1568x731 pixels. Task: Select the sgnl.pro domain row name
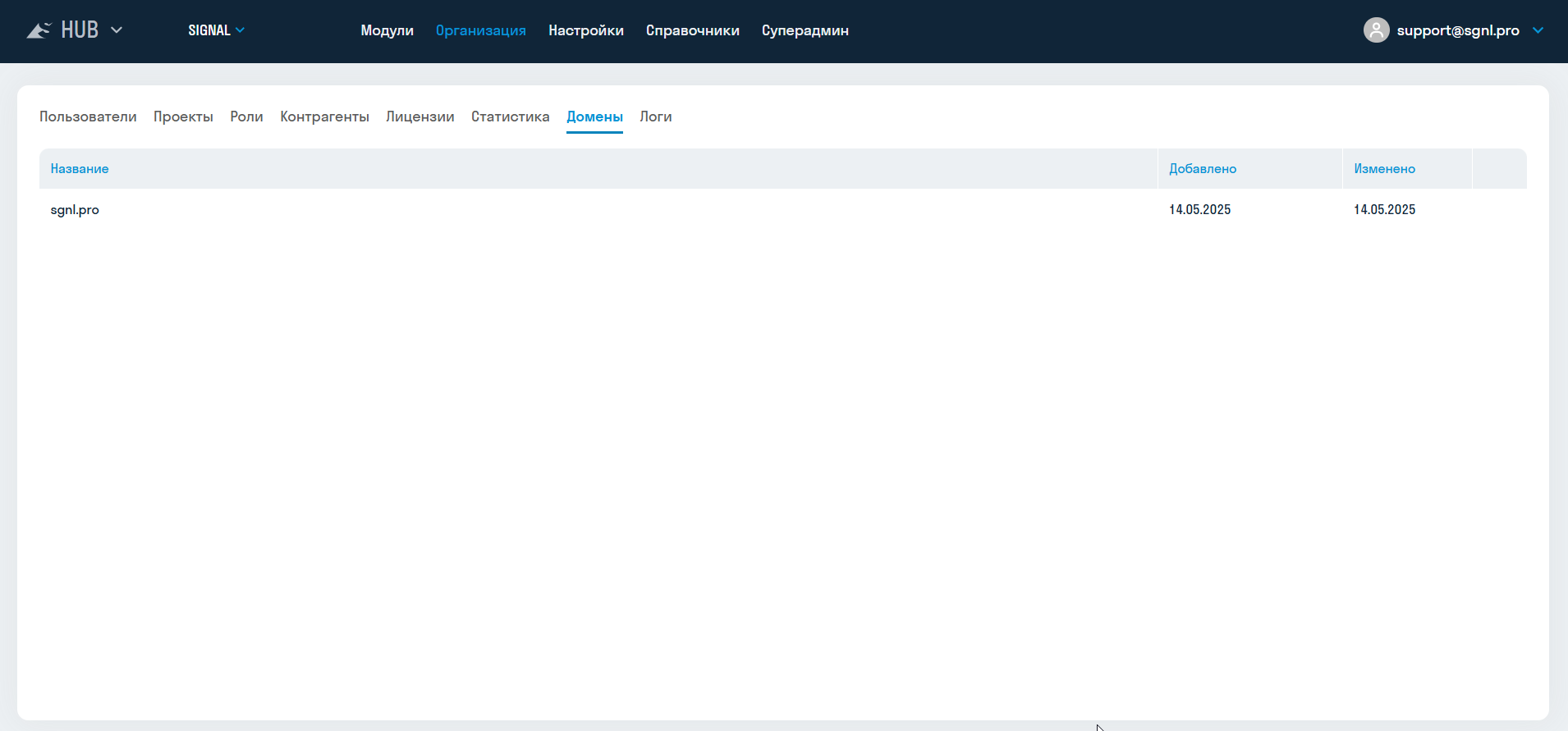75,210
